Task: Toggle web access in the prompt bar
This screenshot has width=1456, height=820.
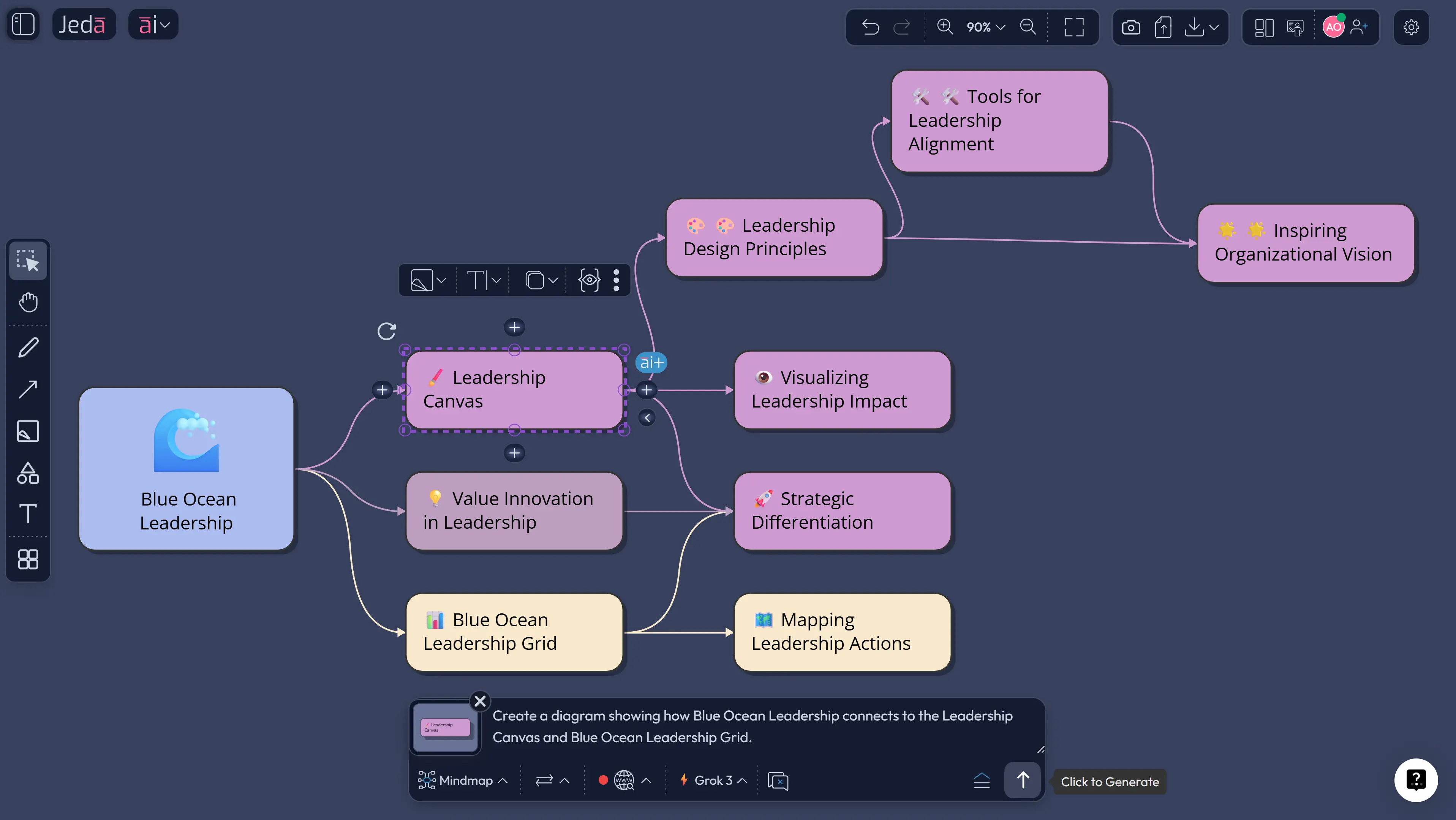Action: coord(623,781)
